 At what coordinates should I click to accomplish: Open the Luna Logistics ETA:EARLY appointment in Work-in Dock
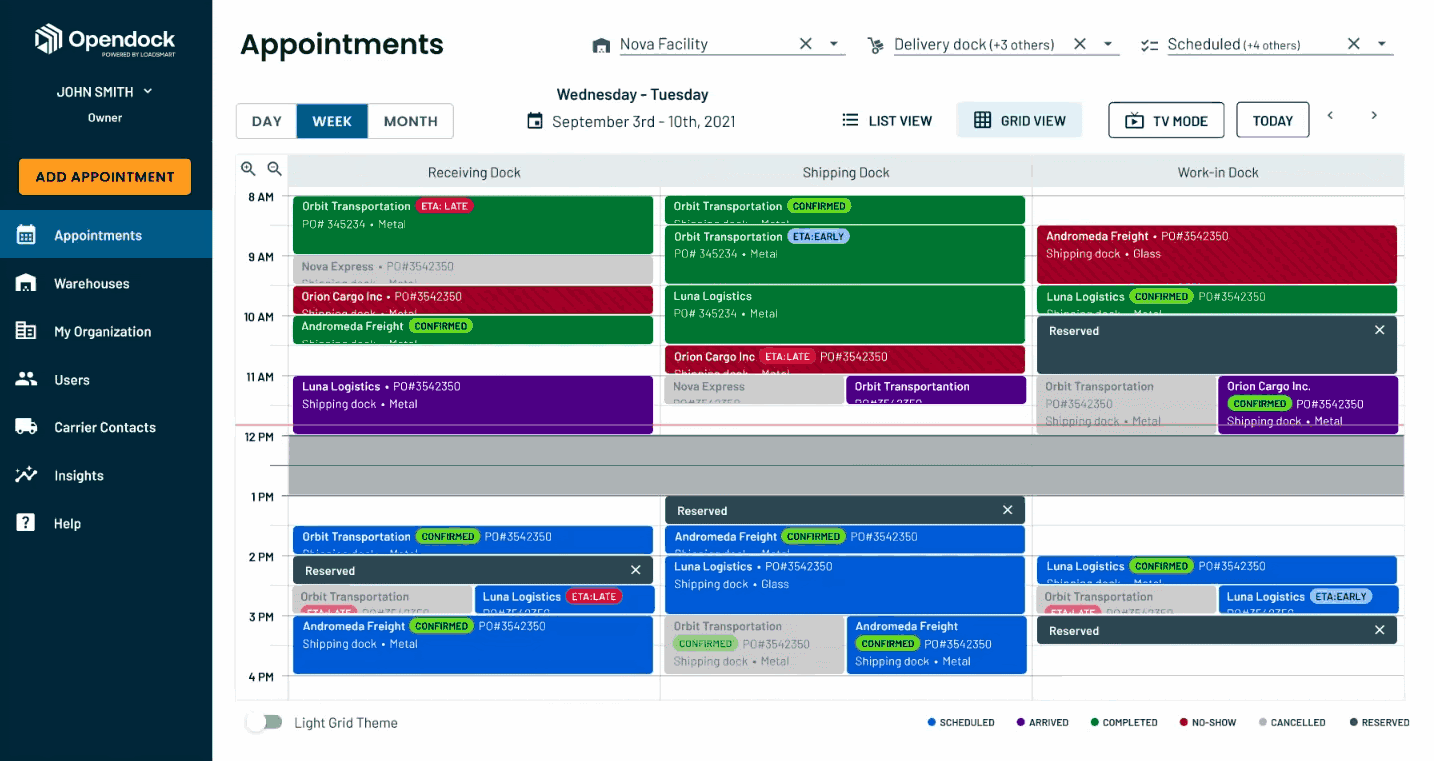point(1307,600)
